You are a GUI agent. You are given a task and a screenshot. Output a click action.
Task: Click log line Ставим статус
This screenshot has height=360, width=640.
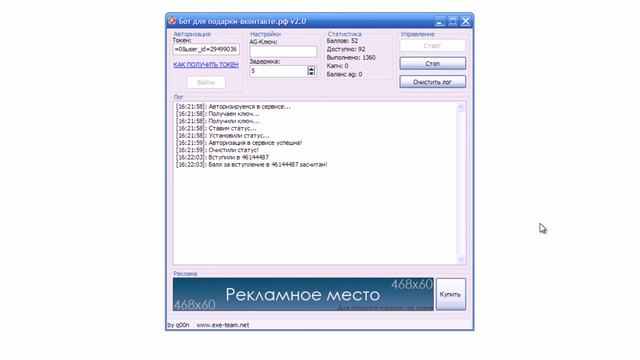pyautogui.click(x=216, y=128)
